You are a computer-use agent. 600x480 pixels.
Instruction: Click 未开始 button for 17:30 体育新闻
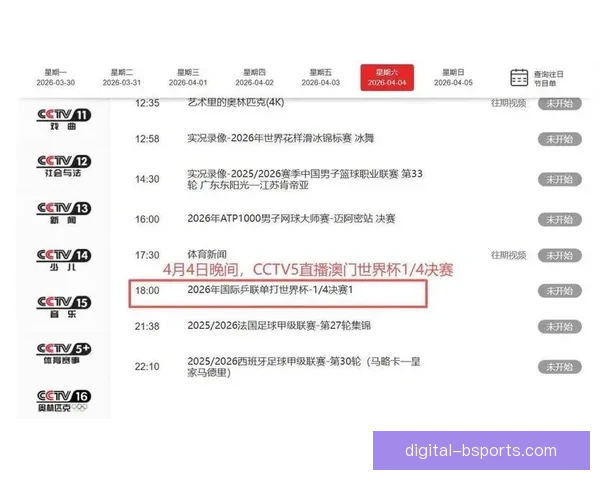pyautogui.click(x=560, y=256)
